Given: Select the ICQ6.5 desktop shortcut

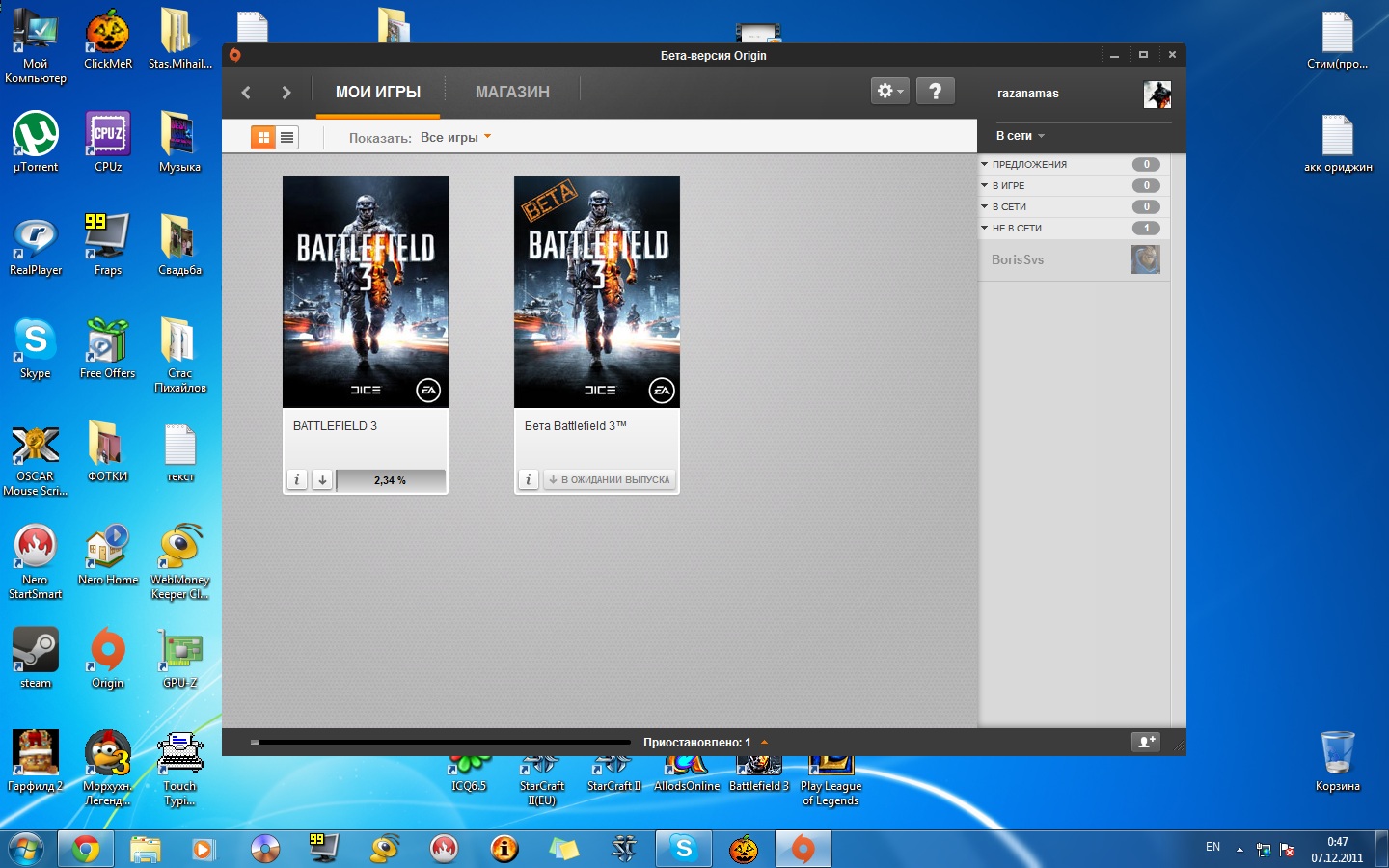Looking at the screenshot, I should pos(469,775).
